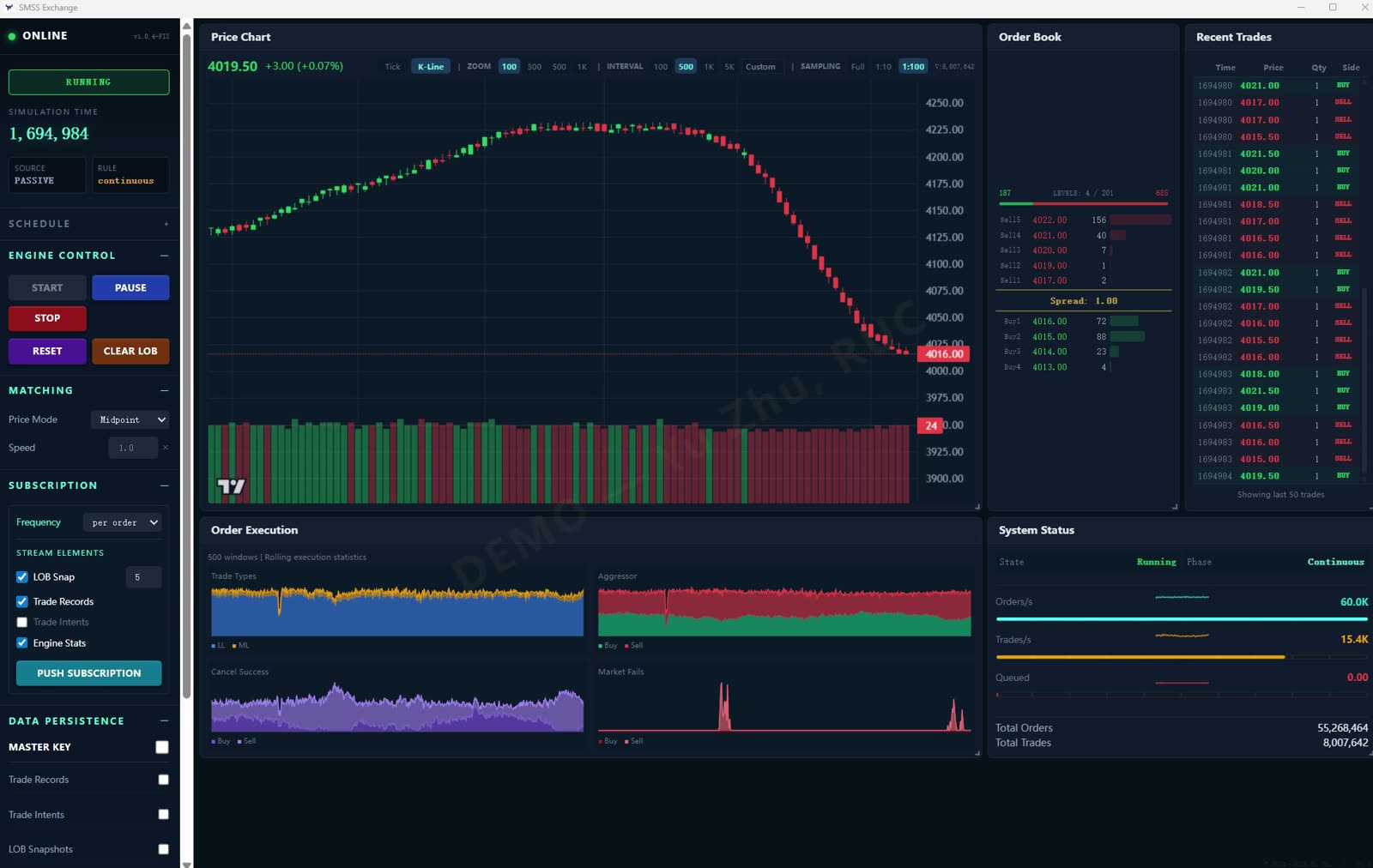Set chart zoom to 100
The width and height of the screenshot is (1373, 868).
[509, 67]
